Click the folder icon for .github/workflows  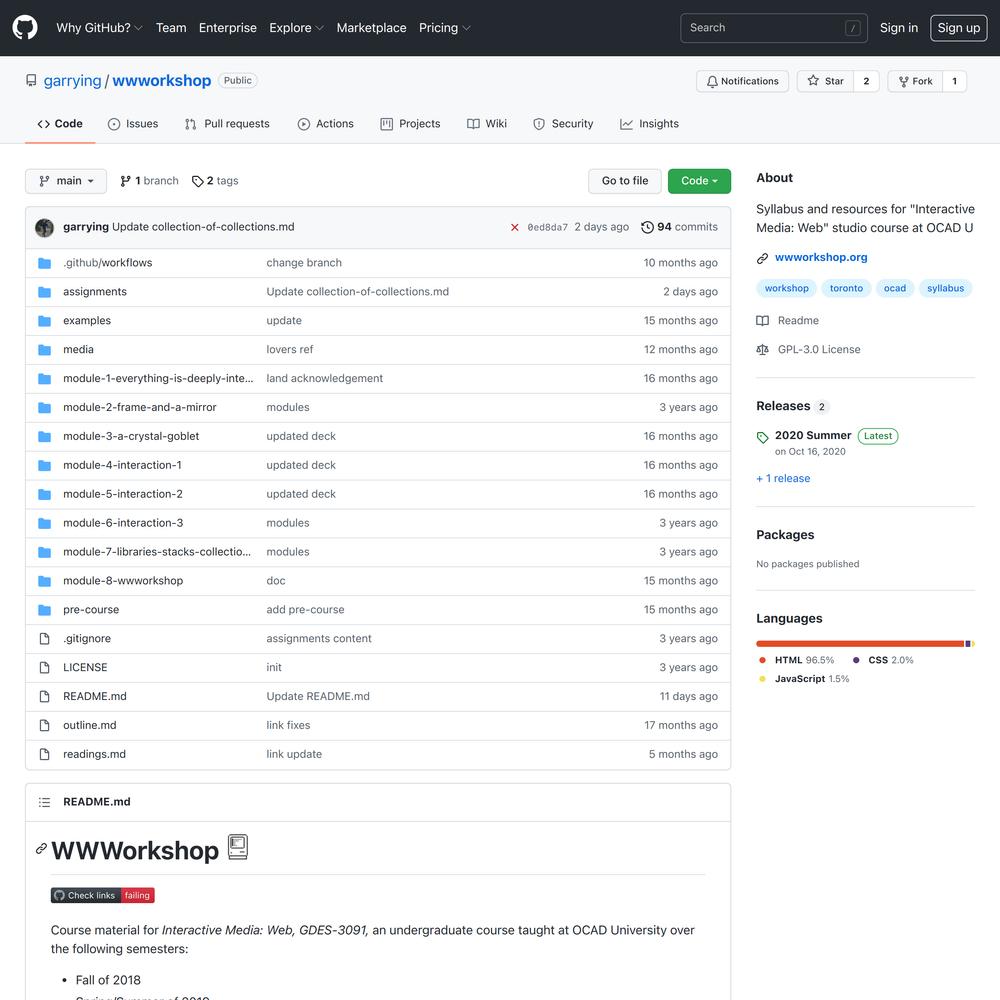pyautogui.click(x=44, y=263)
